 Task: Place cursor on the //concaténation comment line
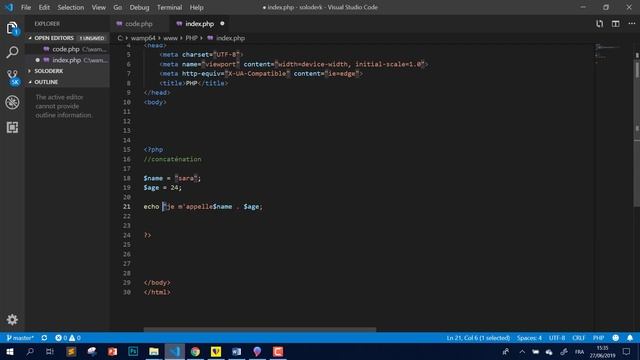pos(172,159)
